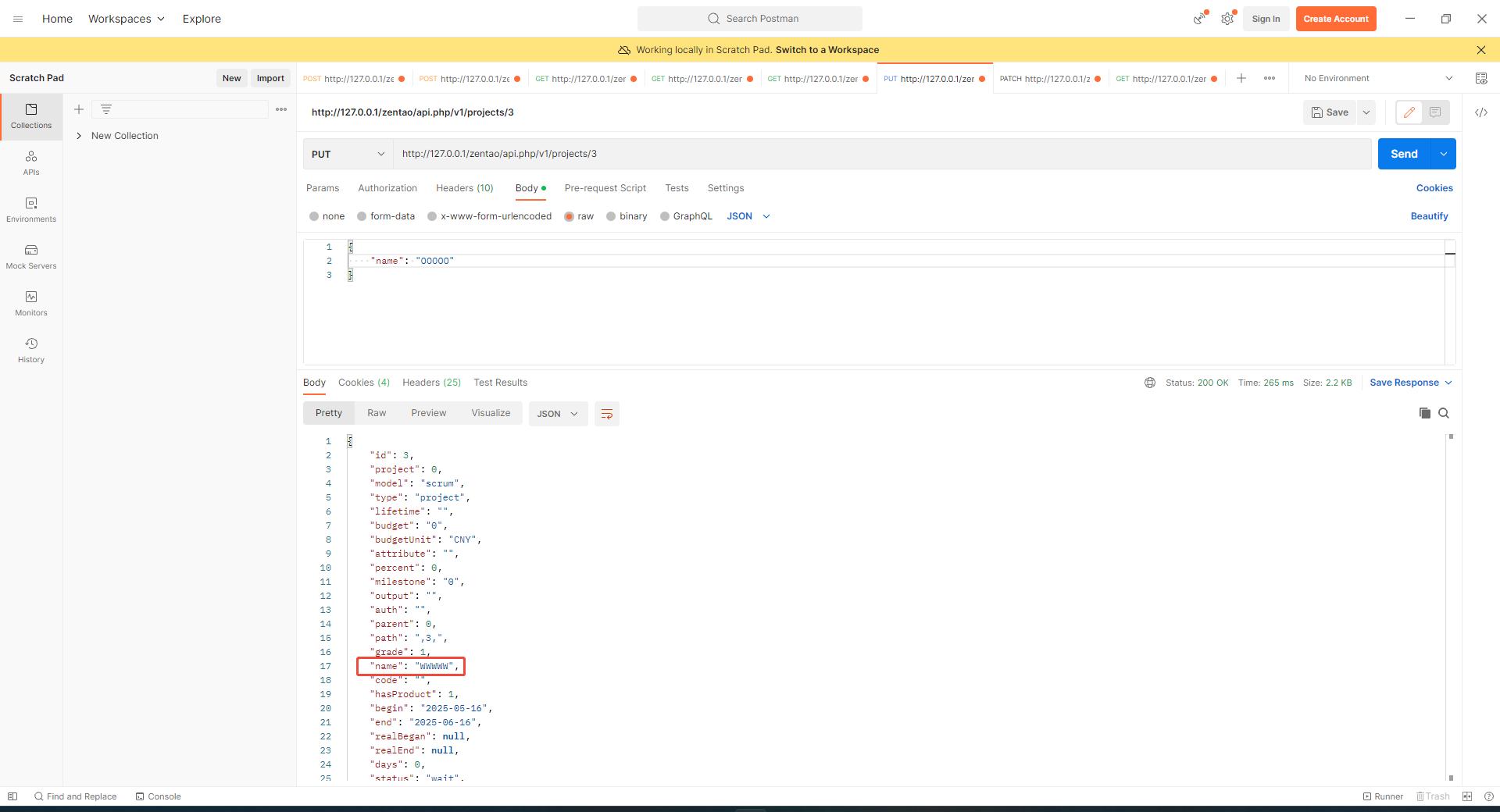
Task: Open the settings gear icon
Action: point(1227,19)
